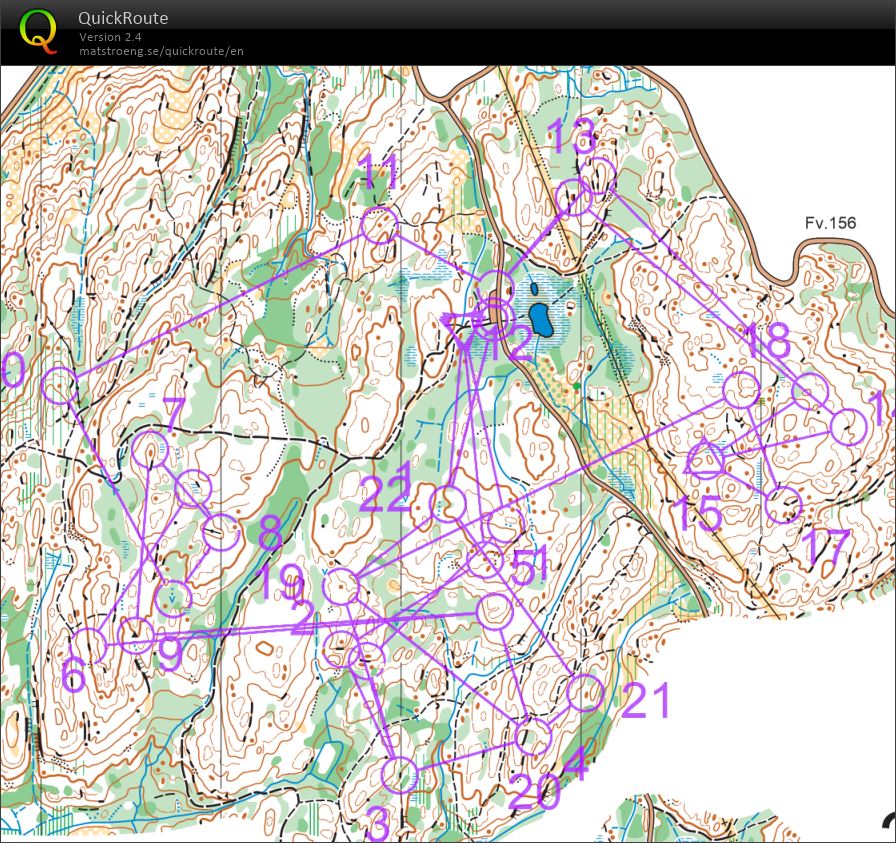
Task: Click control circle 6 at left edge
Action: tap(90, 646)
